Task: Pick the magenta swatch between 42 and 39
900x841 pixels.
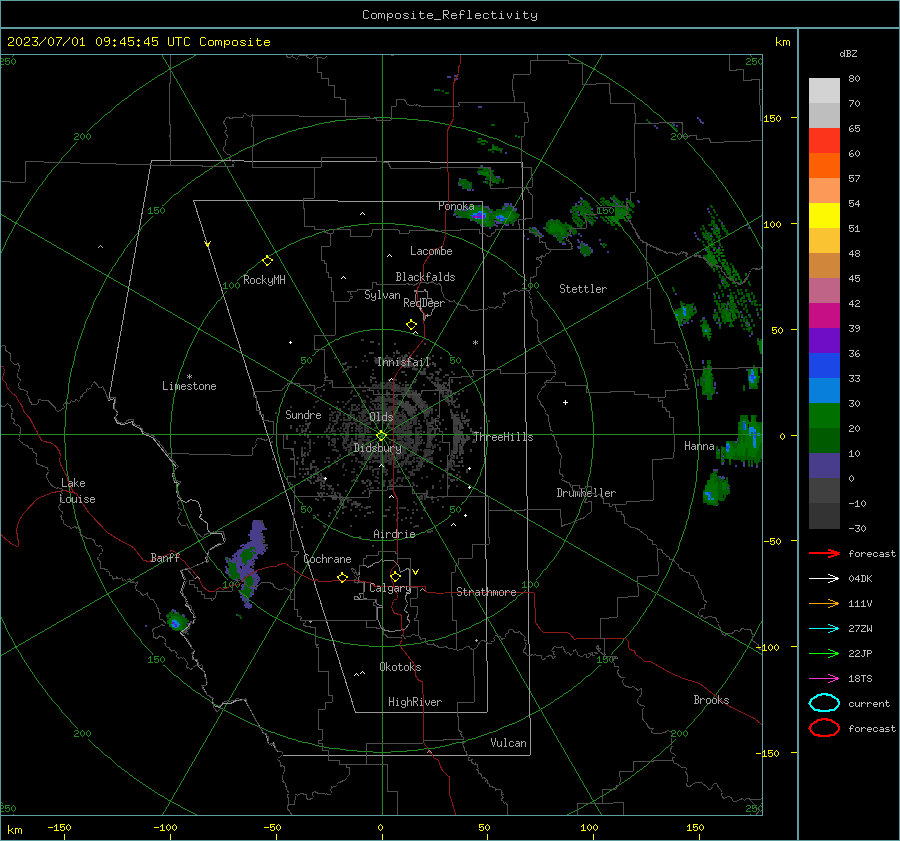Action: click(824, 315)
